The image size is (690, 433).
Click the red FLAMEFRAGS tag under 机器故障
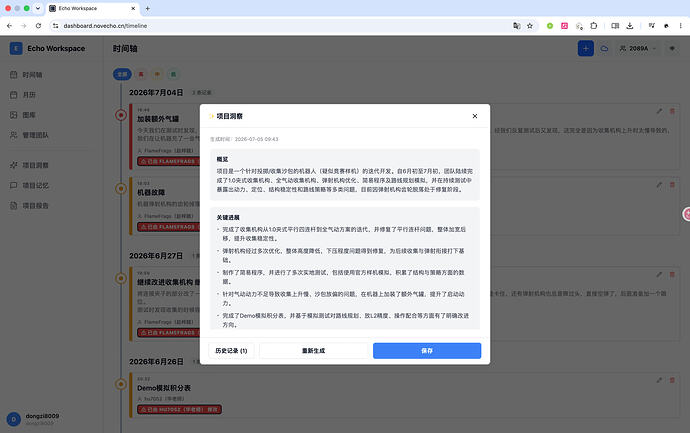[x=169, y=227]
